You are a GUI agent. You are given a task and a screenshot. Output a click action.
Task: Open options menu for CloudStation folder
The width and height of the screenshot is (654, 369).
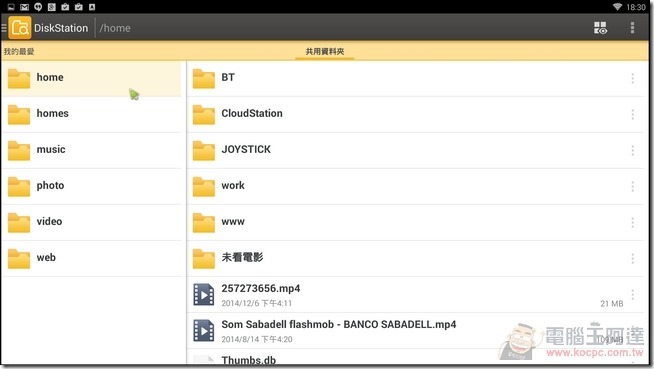pyautogui.click(x=632, y=114)
